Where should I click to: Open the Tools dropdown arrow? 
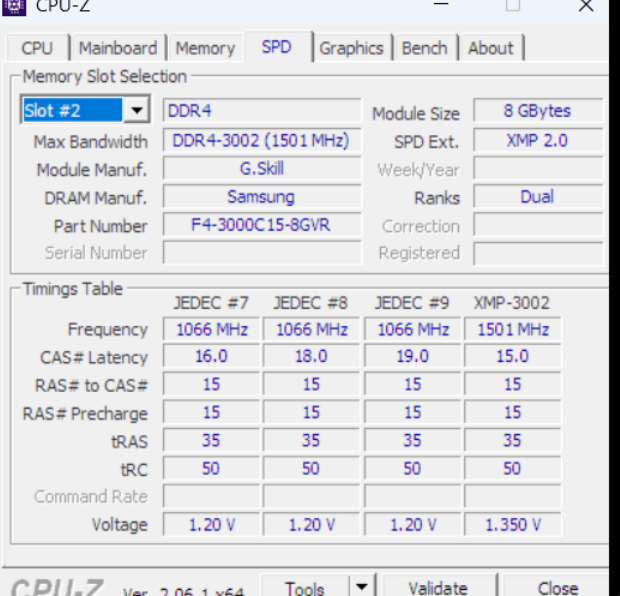coord(362,586)
